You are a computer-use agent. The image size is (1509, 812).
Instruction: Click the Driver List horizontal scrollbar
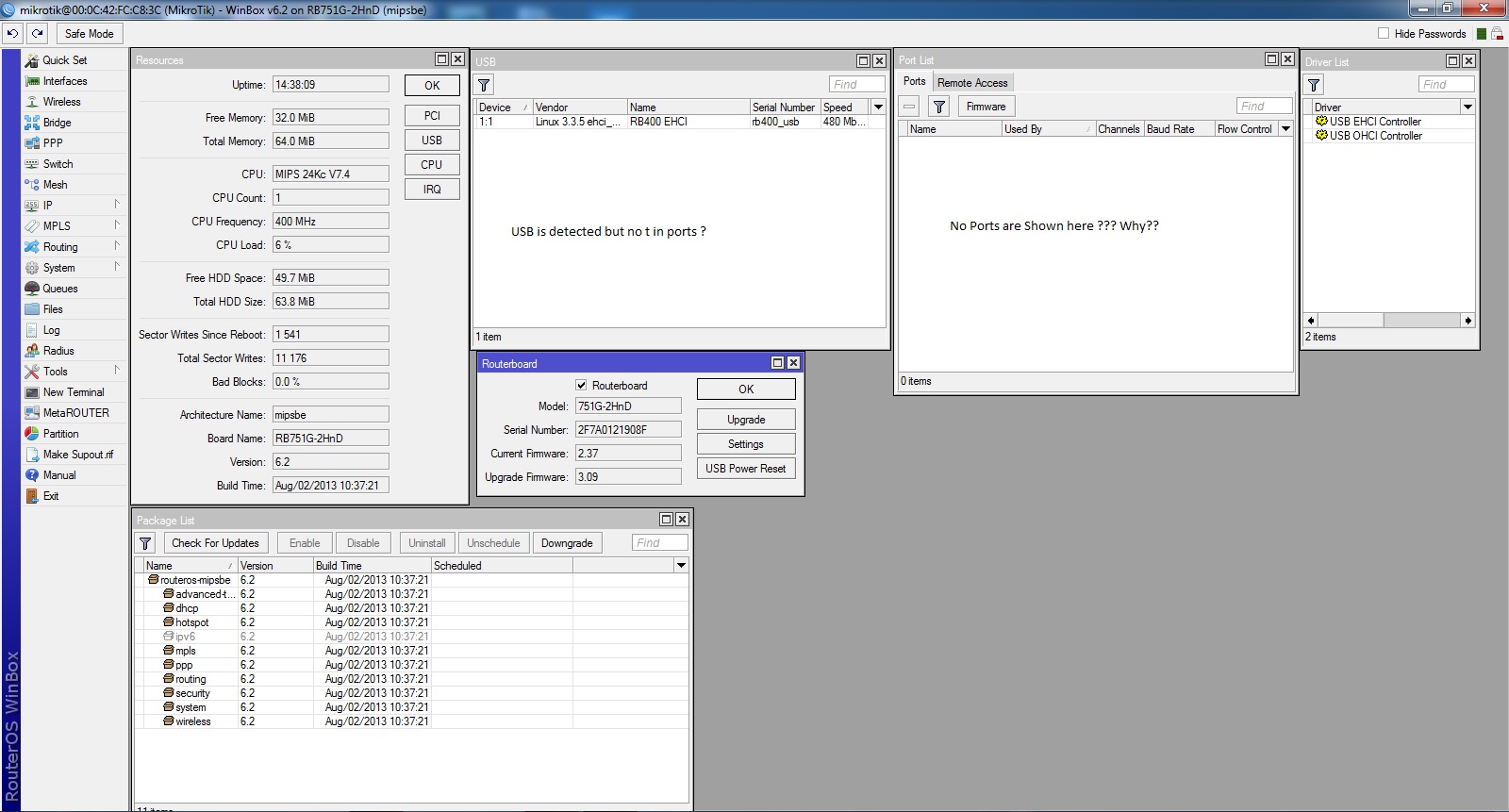pyautogui.click(x=1389, y=321)
